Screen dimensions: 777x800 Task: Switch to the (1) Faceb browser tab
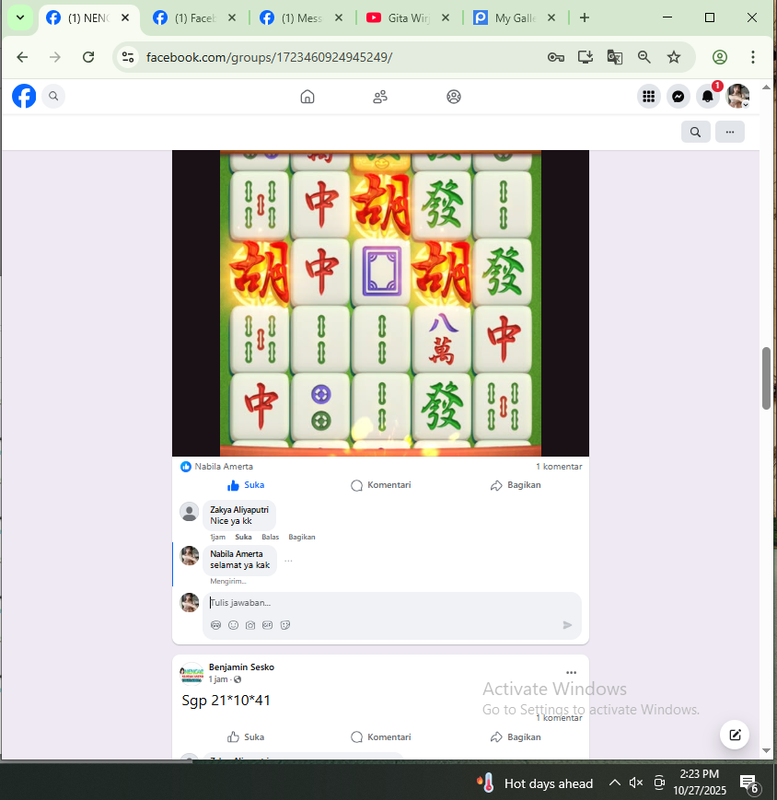[195, 18]
